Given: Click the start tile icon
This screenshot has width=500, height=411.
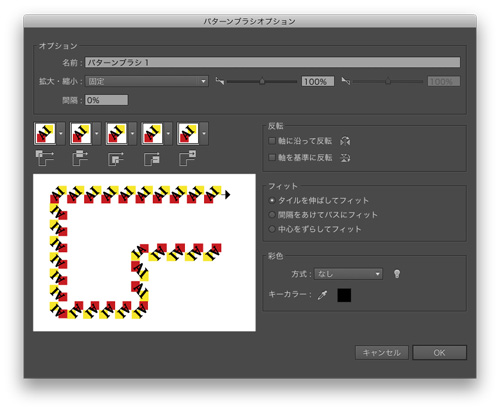Looking at the screenshot, I should [152, 158].
